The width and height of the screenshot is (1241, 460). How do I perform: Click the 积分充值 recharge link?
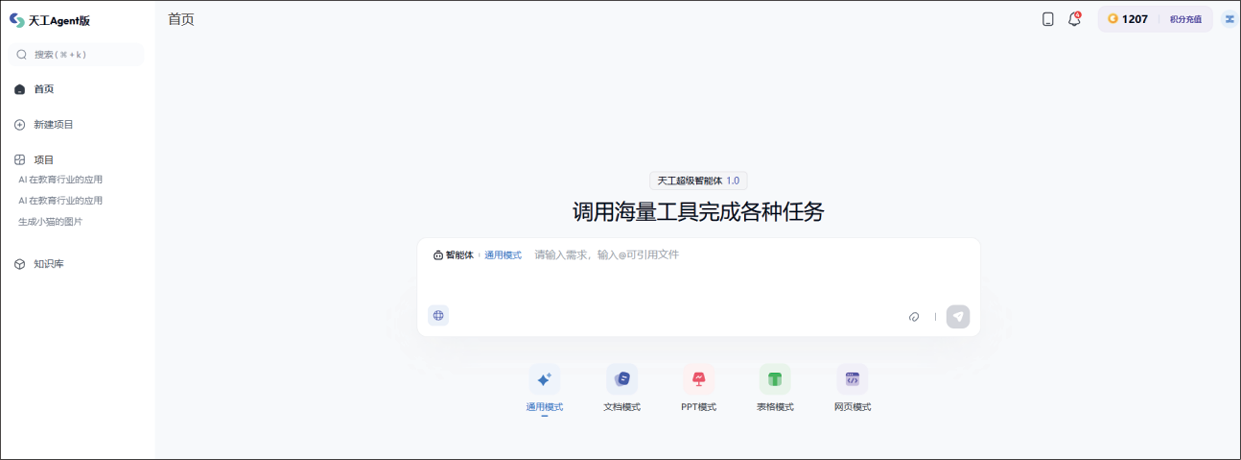coord(1185,19)
